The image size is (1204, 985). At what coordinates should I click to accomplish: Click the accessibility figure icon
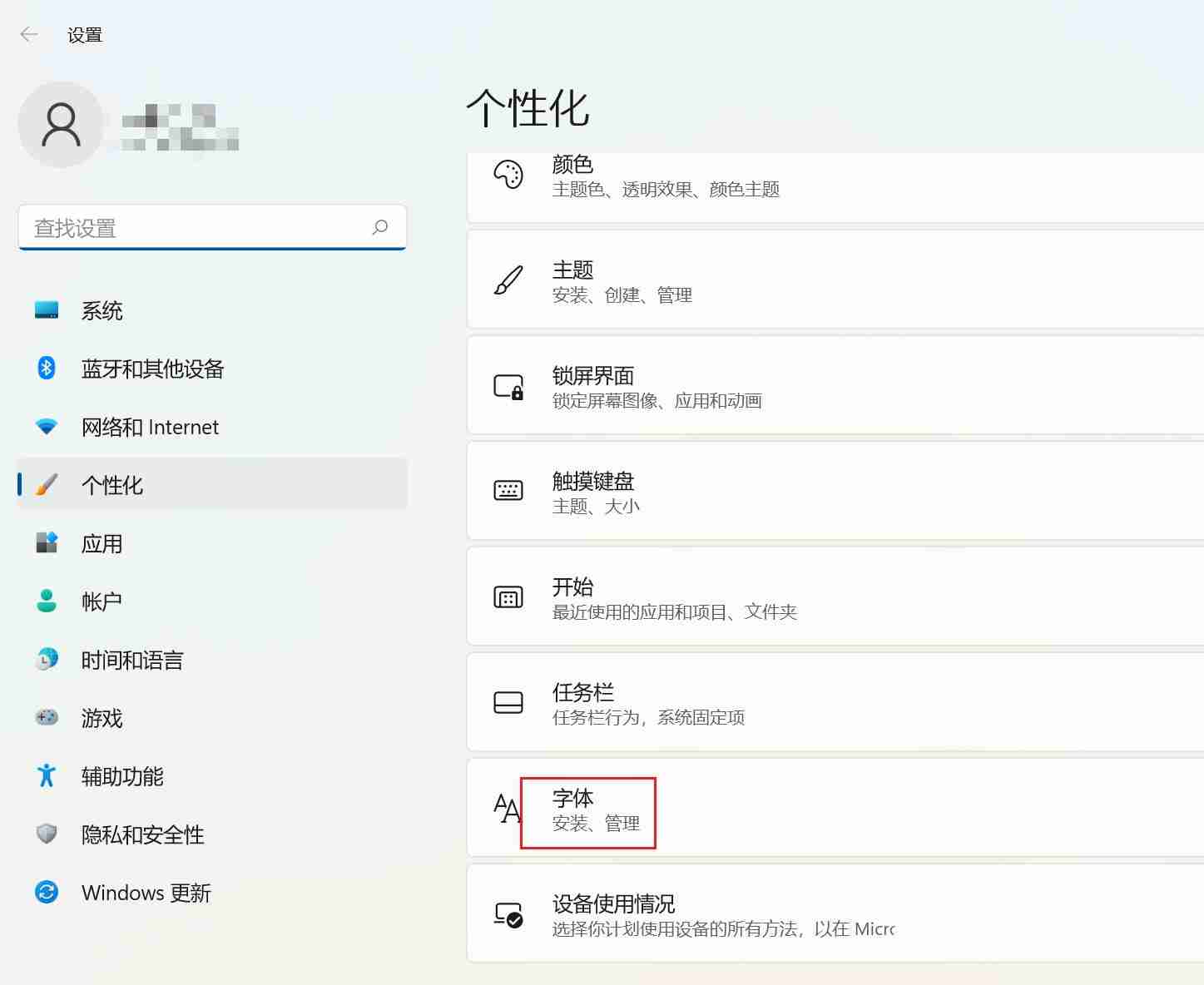47,775
